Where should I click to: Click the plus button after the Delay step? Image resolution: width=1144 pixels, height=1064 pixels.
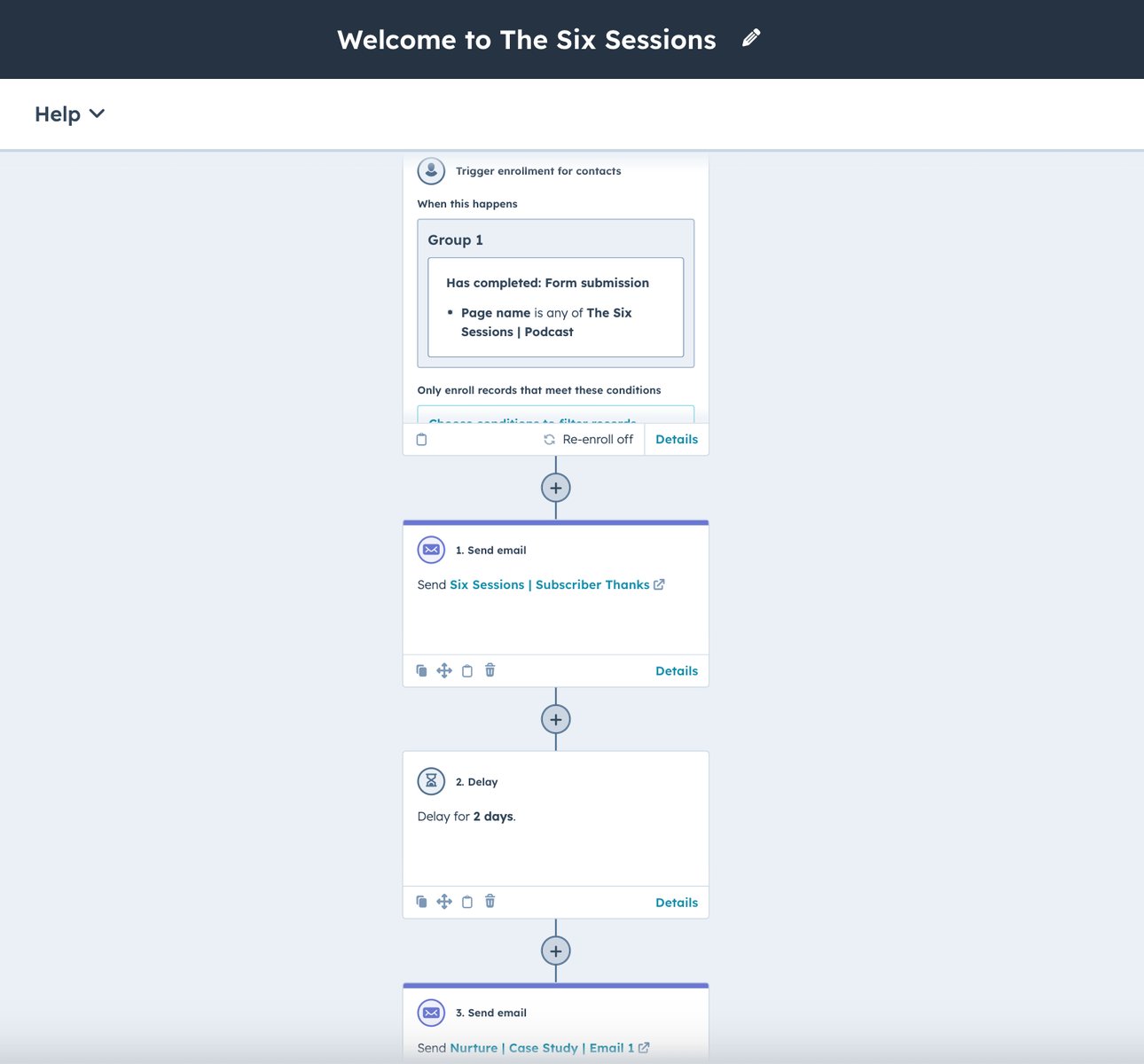click(555, 950)
